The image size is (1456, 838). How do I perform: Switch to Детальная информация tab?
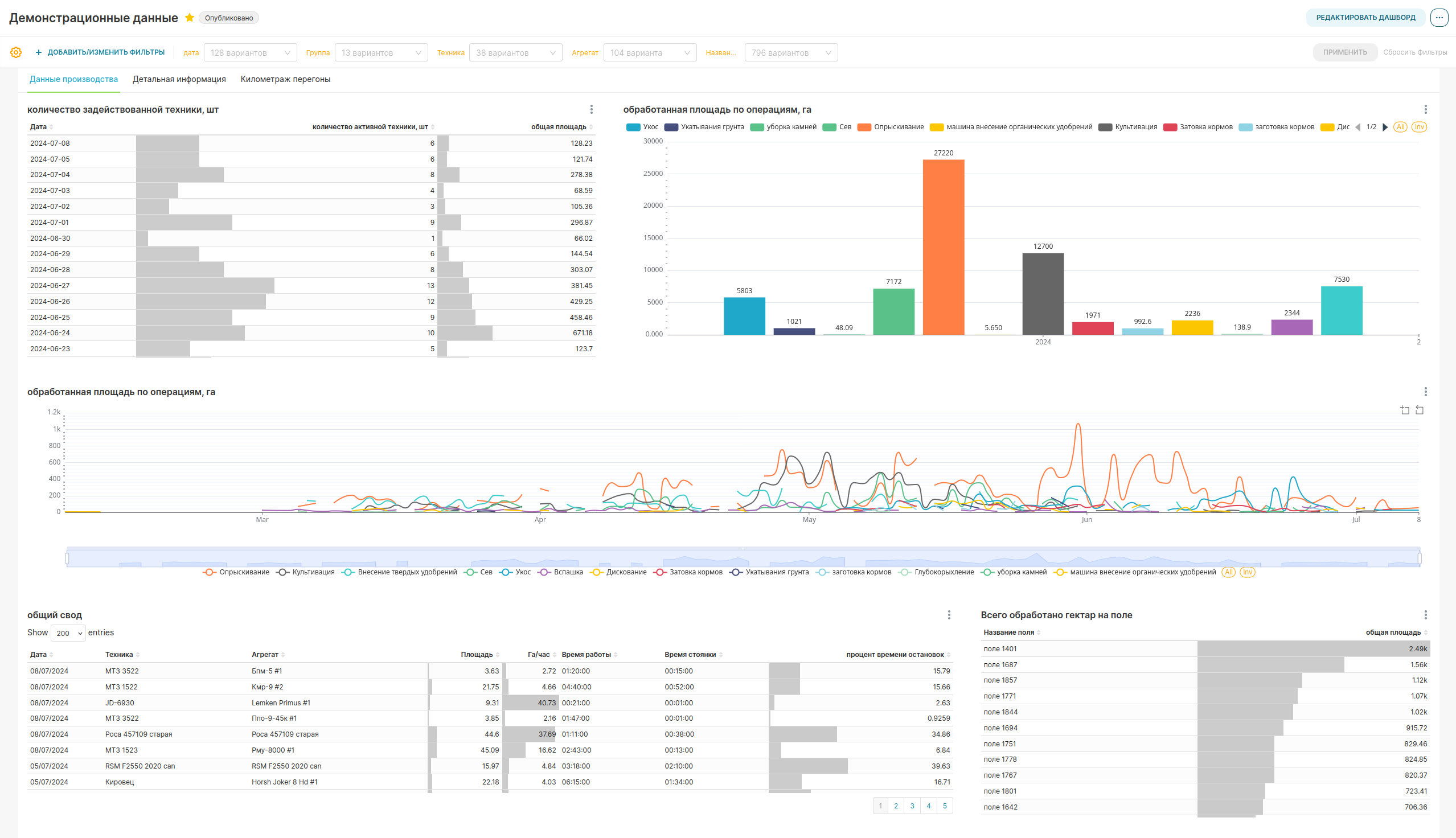(179, 80)
